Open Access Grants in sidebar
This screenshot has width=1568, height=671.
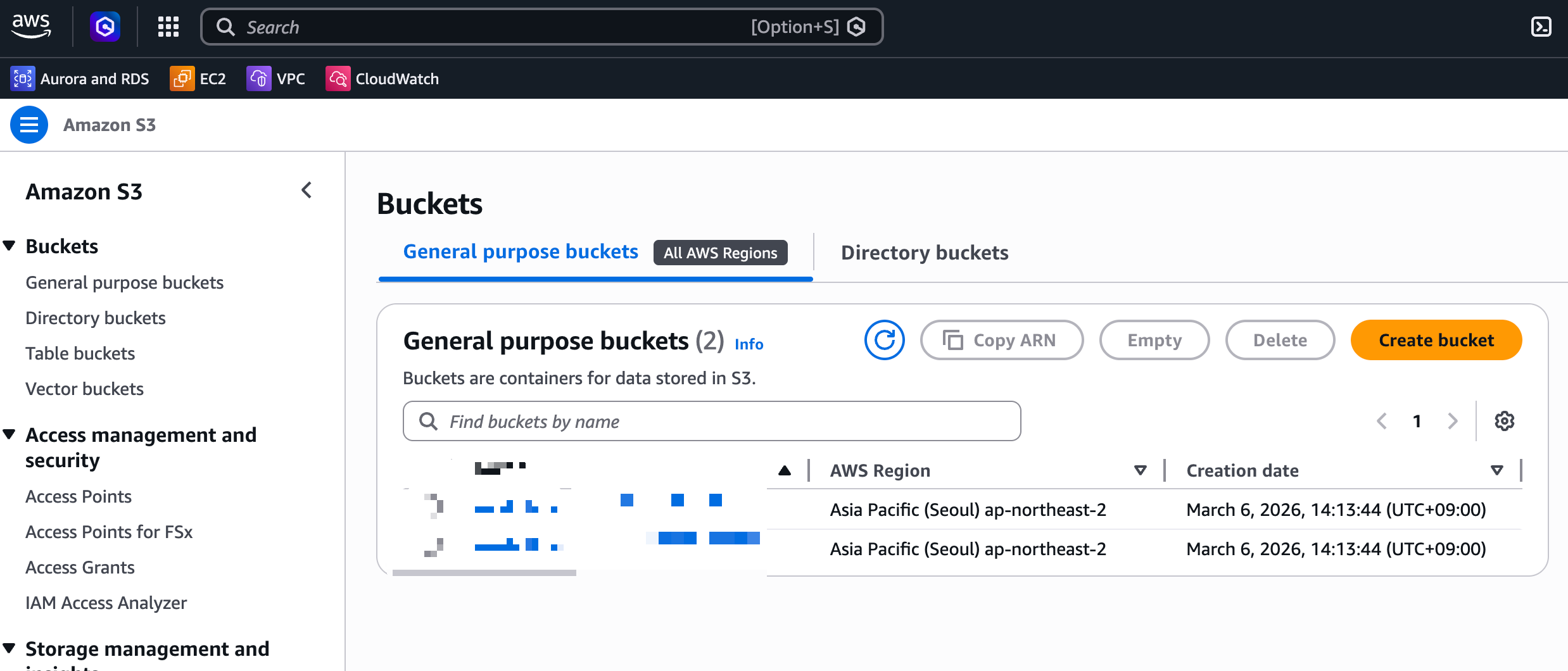pyautogui.click(x=80, y=567)
